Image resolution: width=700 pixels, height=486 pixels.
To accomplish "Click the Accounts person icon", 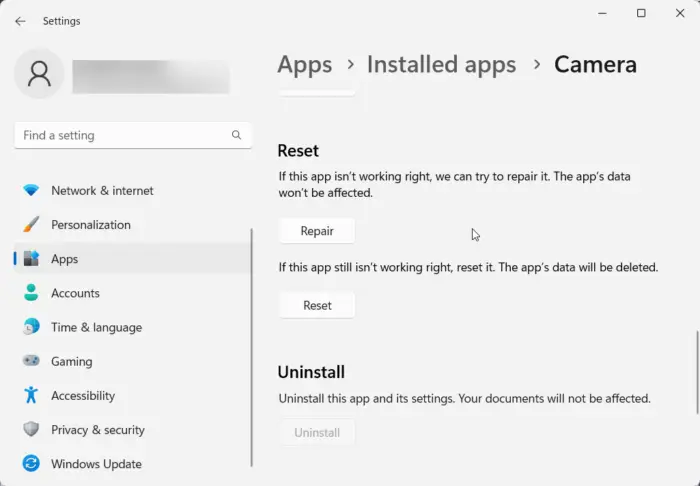I will 31,293.
